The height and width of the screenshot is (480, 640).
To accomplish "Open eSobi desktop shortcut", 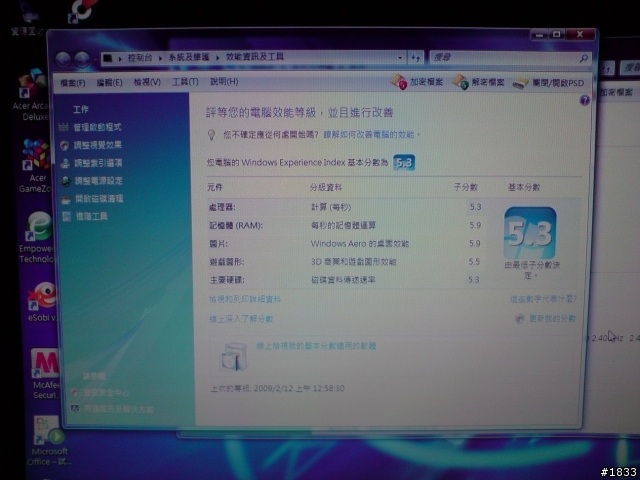I will 42,301.
